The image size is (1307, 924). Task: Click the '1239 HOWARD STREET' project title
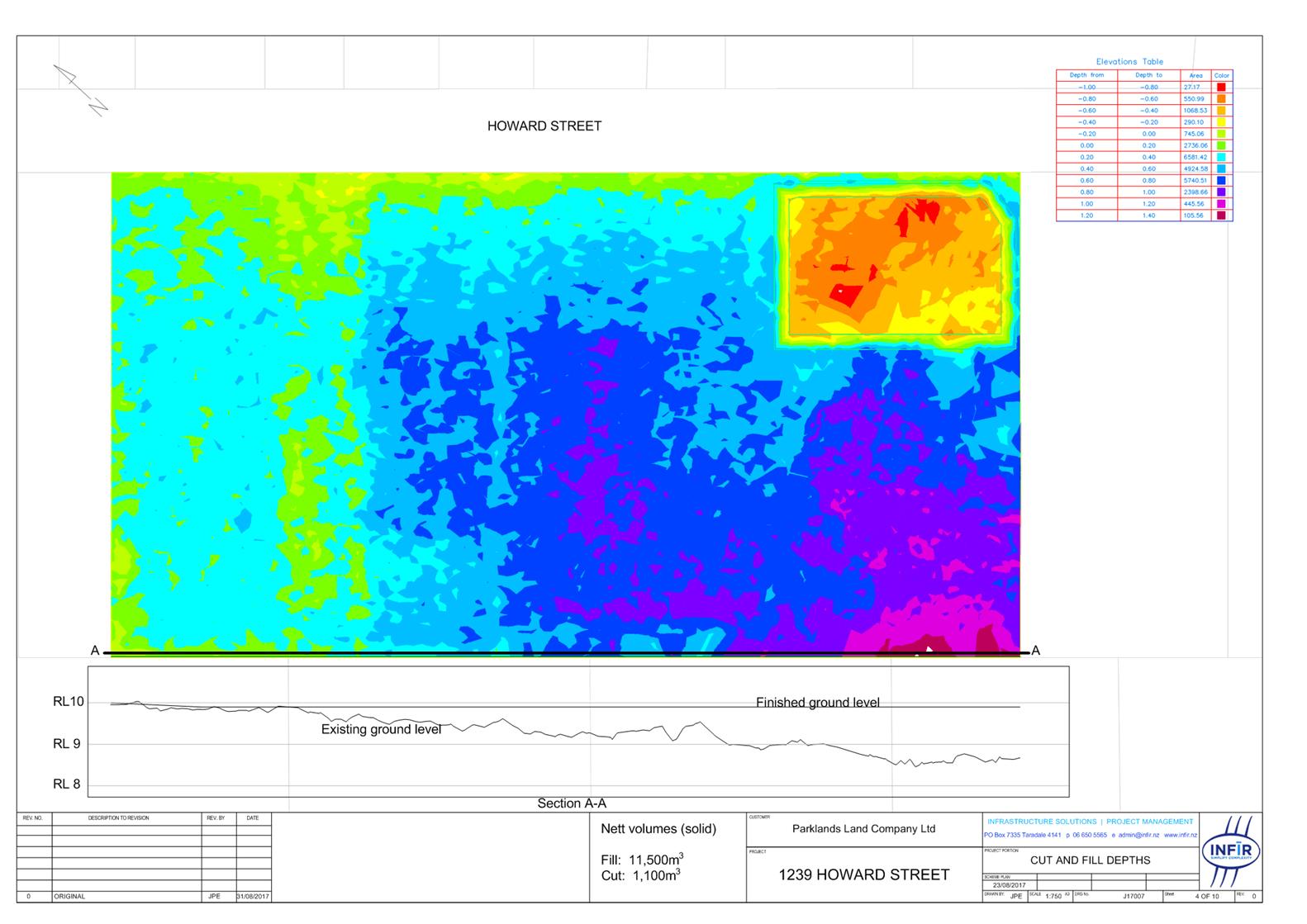coord(864,875)
